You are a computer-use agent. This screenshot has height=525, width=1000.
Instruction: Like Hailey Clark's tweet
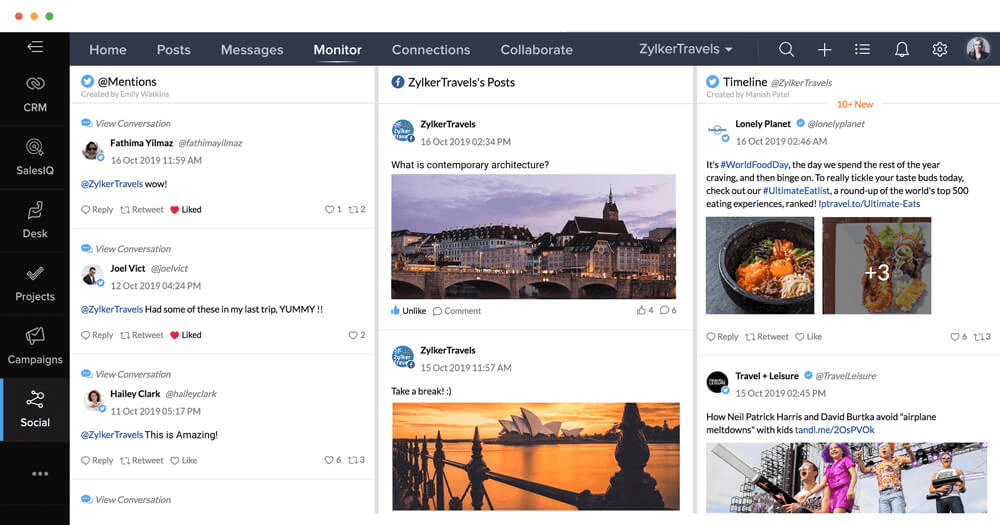tap(184, 460)
